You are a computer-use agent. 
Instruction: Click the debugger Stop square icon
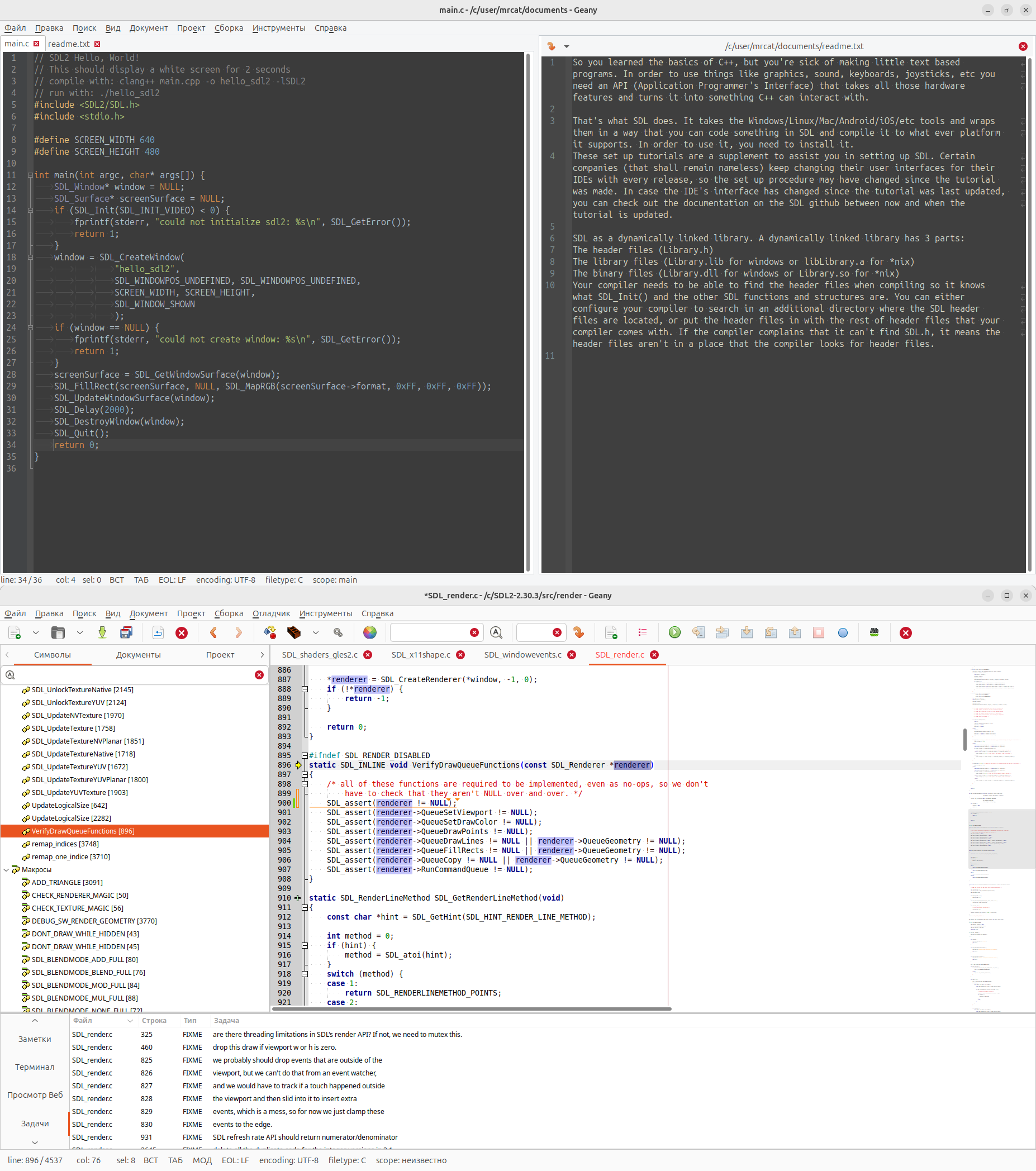819,632
